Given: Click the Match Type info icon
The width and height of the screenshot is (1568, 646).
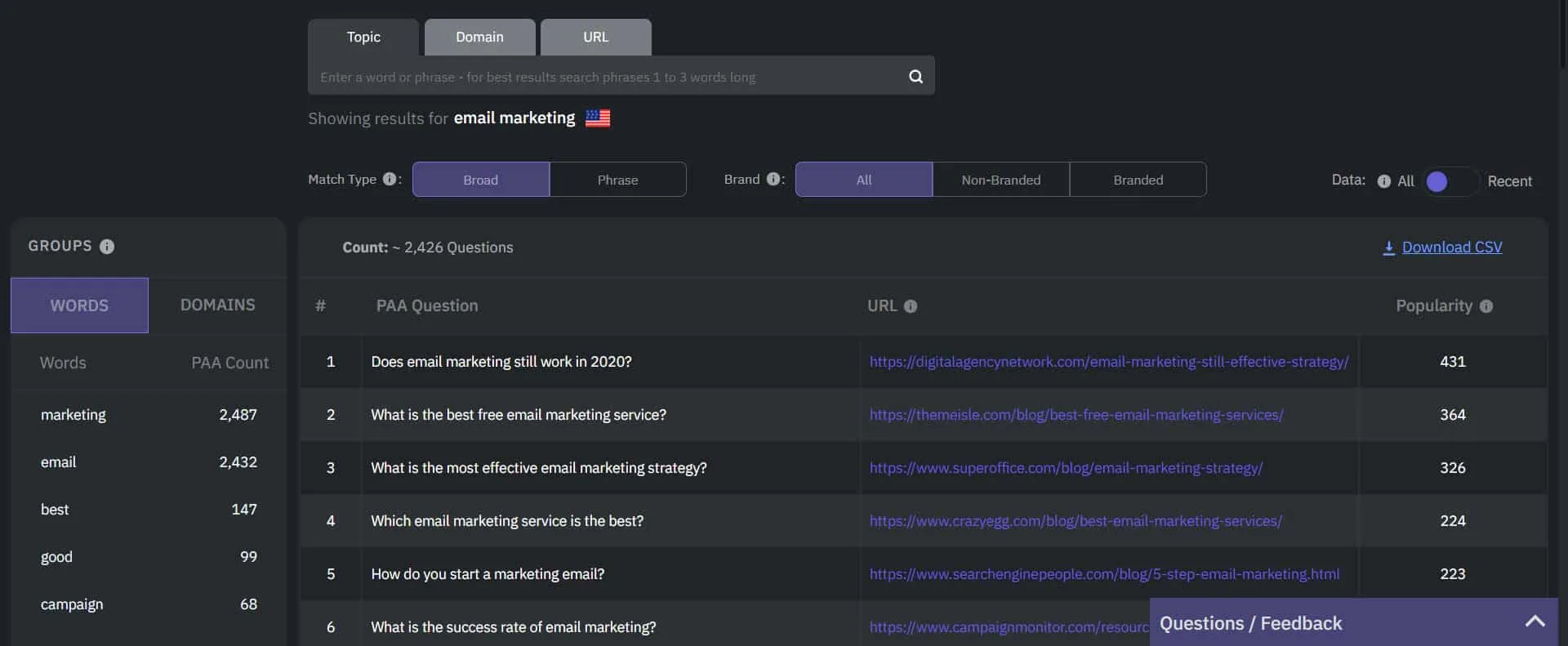Looking at the screenshot, I should coord(390,180).
